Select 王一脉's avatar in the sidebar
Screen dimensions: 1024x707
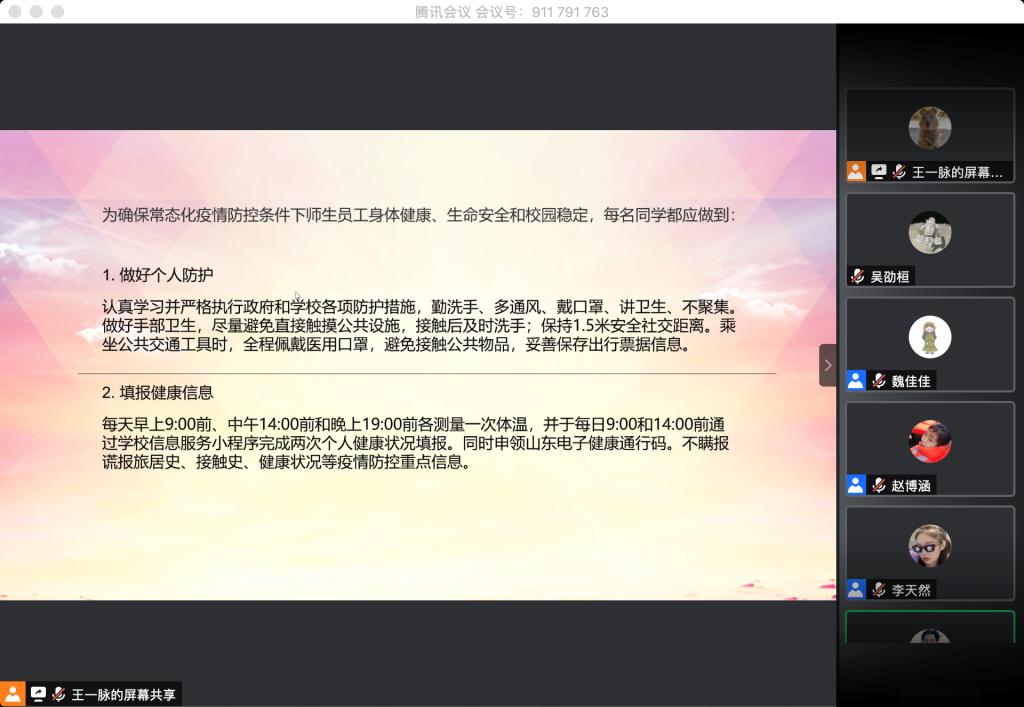point(929,128)
